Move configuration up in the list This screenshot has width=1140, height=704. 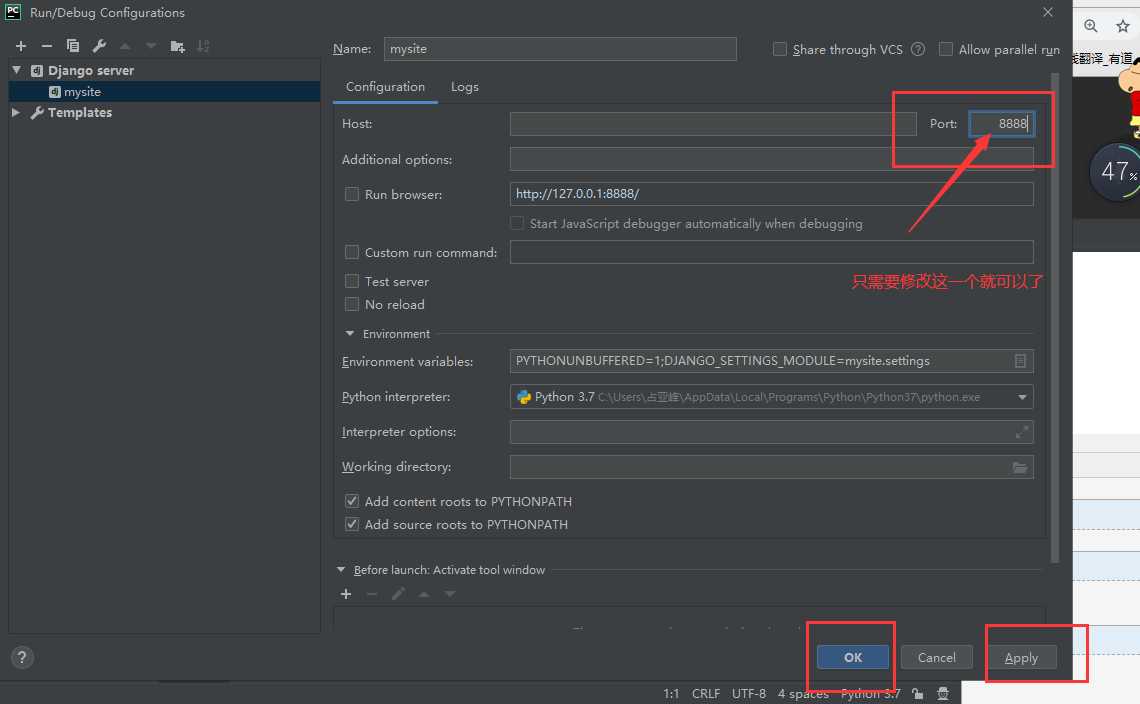coord(125,46)
